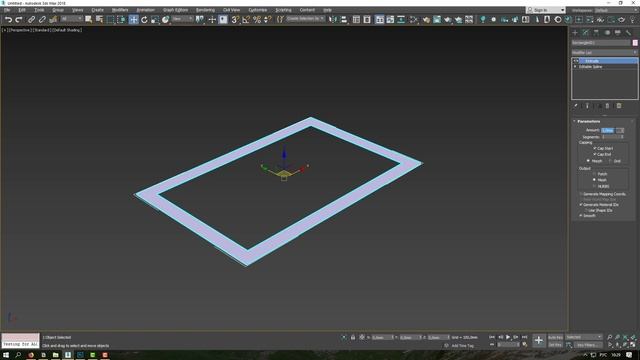Select the NURBS output radio button
640x360 pixels.
pyautogui.click(x=594, y=186)
